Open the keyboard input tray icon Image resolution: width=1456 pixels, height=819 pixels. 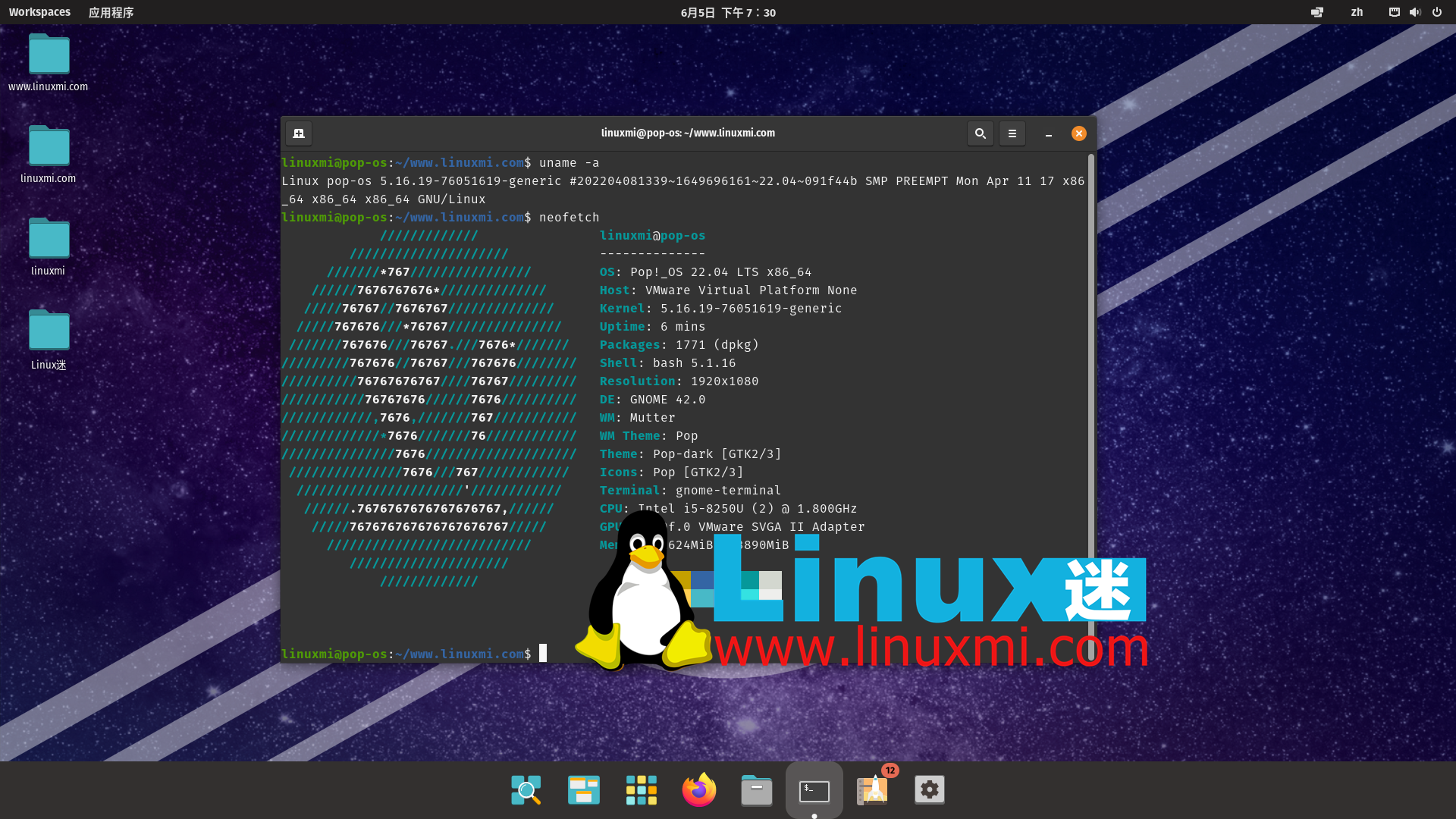coord(1394,12)
